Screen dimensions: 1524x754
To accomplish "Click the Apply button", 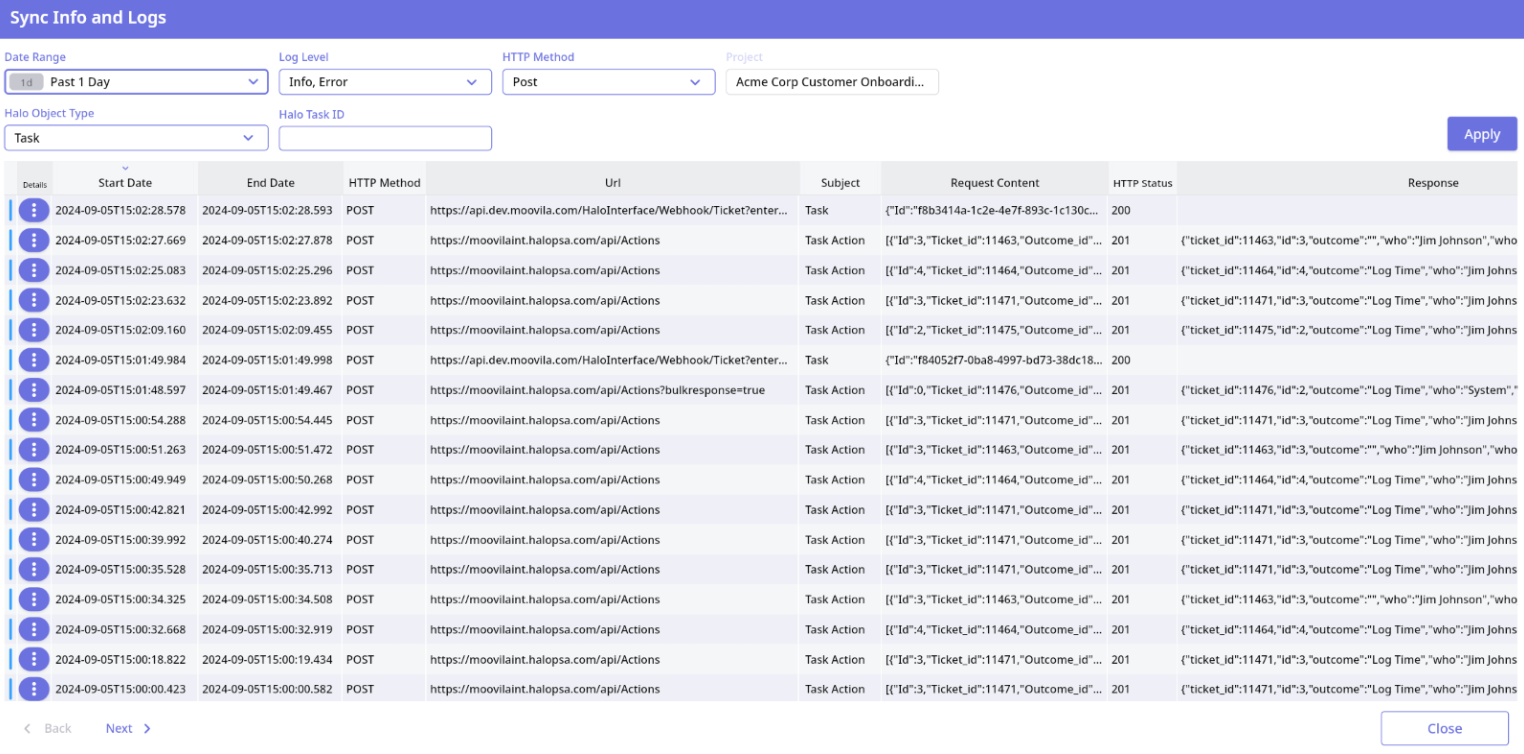I will (x=1481, y=134).
